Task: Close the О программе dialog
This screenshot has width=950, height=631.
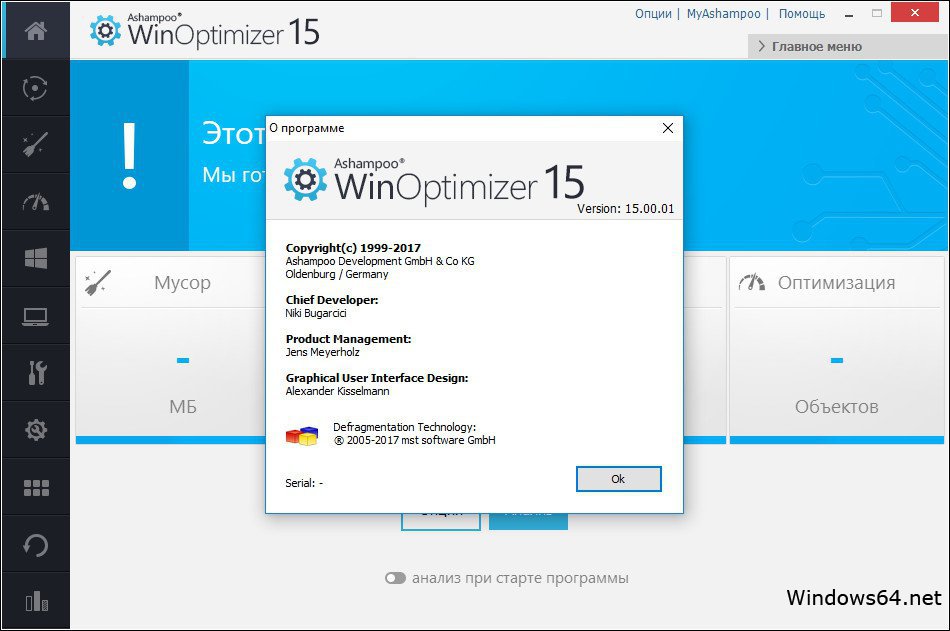Action: pyautogui.click(x=668, y=129)
